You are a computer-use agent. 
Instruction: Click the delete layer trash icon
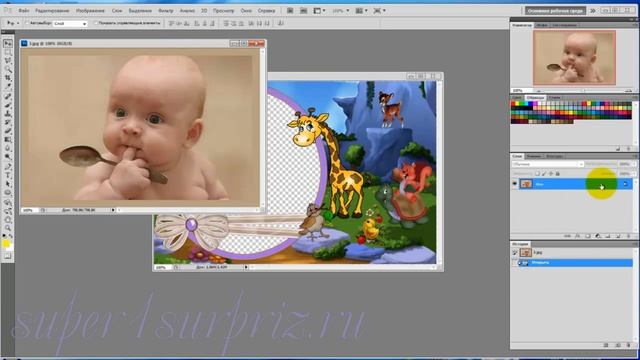click(x=629, y=236)
